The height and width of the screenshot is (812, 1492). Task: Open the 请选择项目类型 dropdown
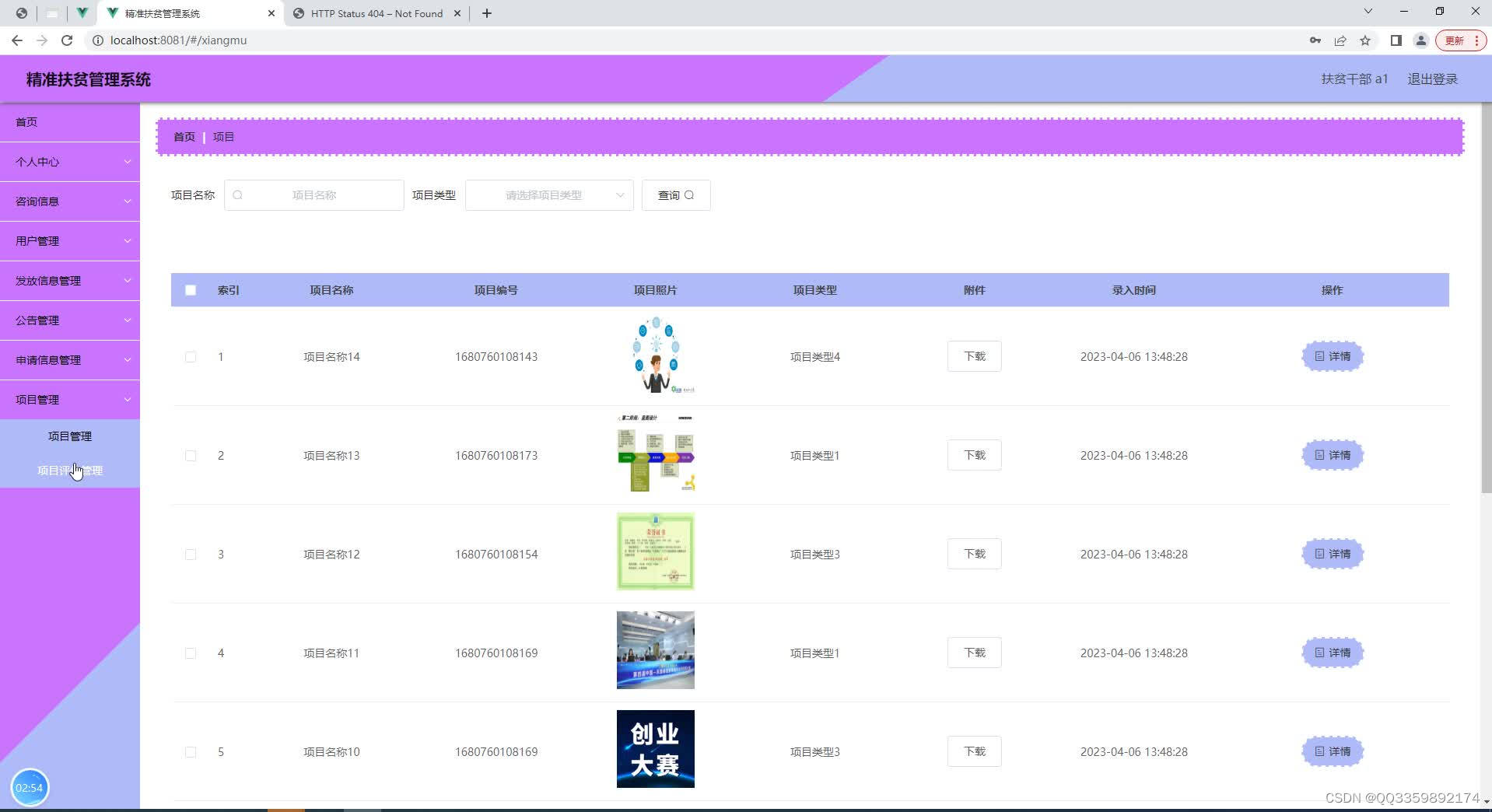pyautogui.click(x=549, y=195)
